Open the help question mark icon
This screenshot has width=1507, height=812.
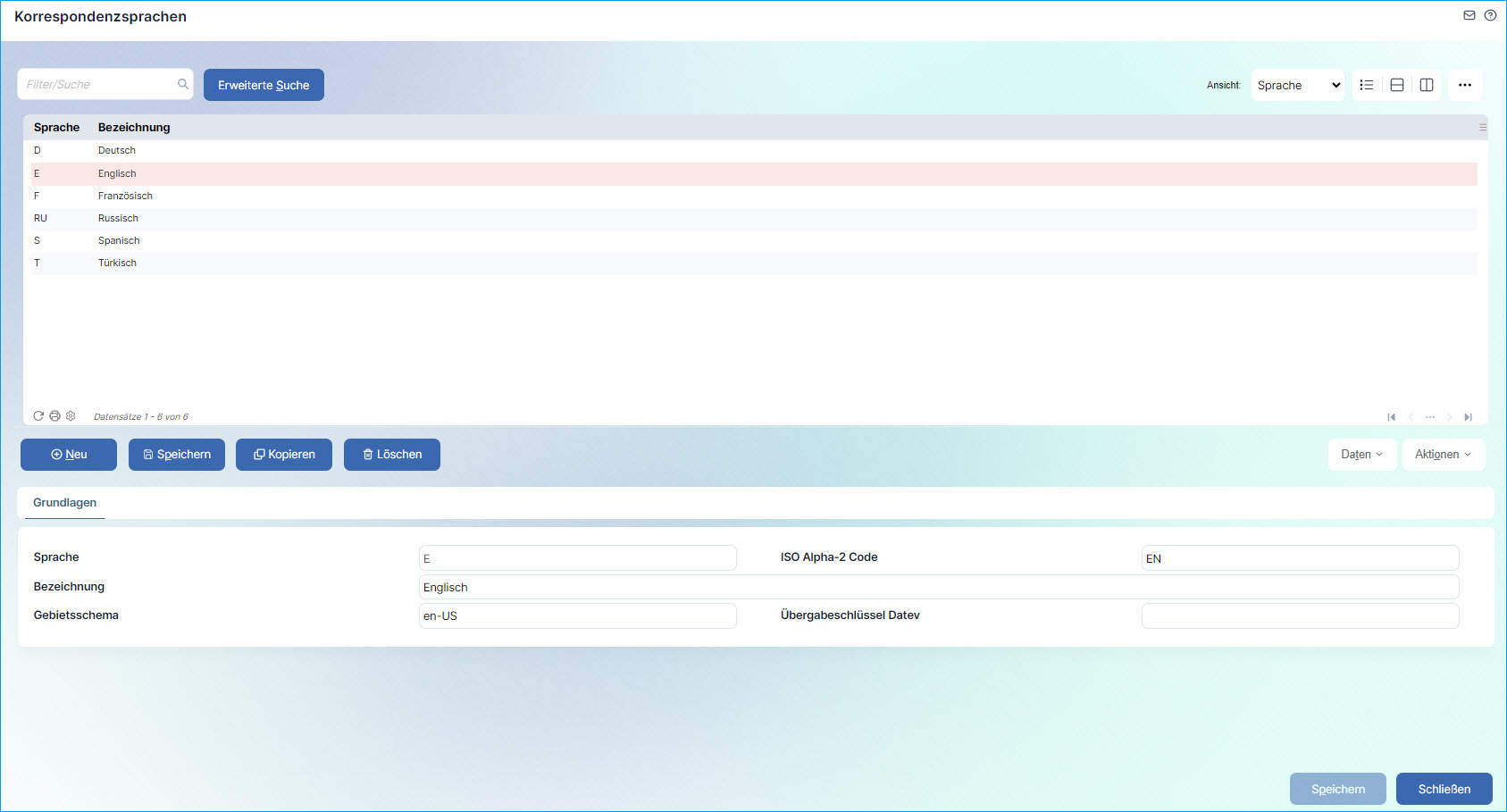(1490, 15)
